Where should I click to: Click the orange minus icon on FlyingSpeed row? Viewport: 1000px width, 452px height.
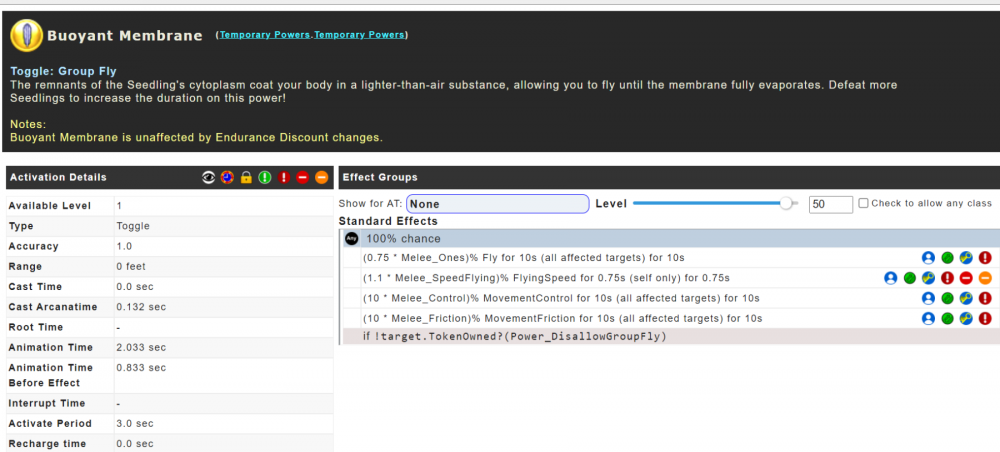pyautogui.click(x=985, y=278)
